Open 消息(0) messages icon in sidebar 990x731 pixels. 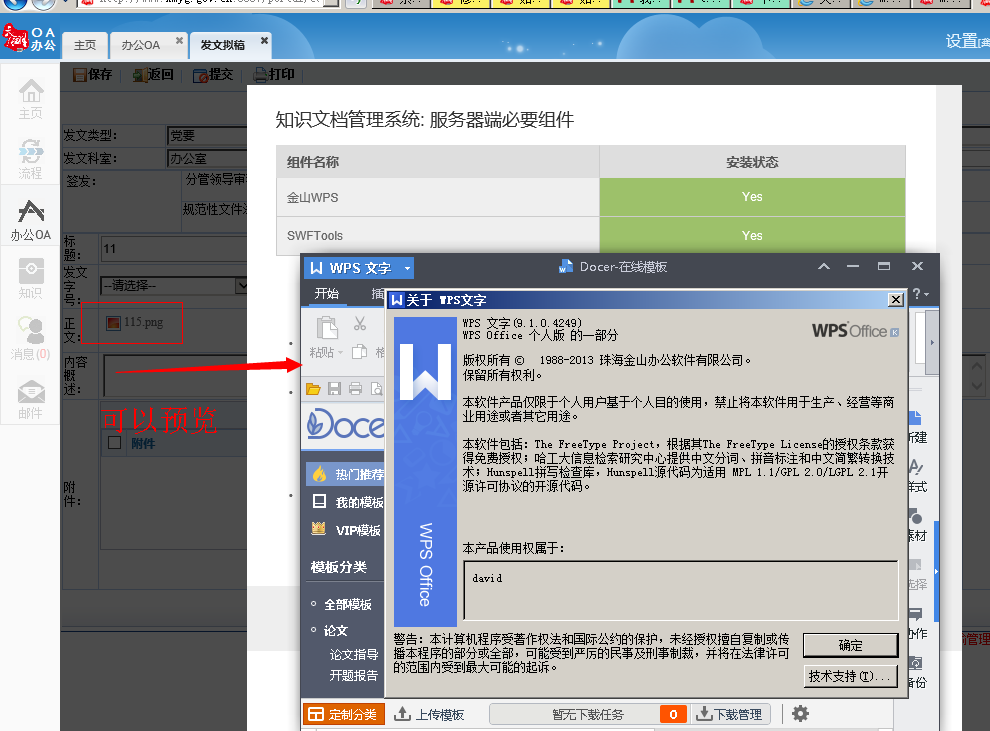[x=30, y=330]
